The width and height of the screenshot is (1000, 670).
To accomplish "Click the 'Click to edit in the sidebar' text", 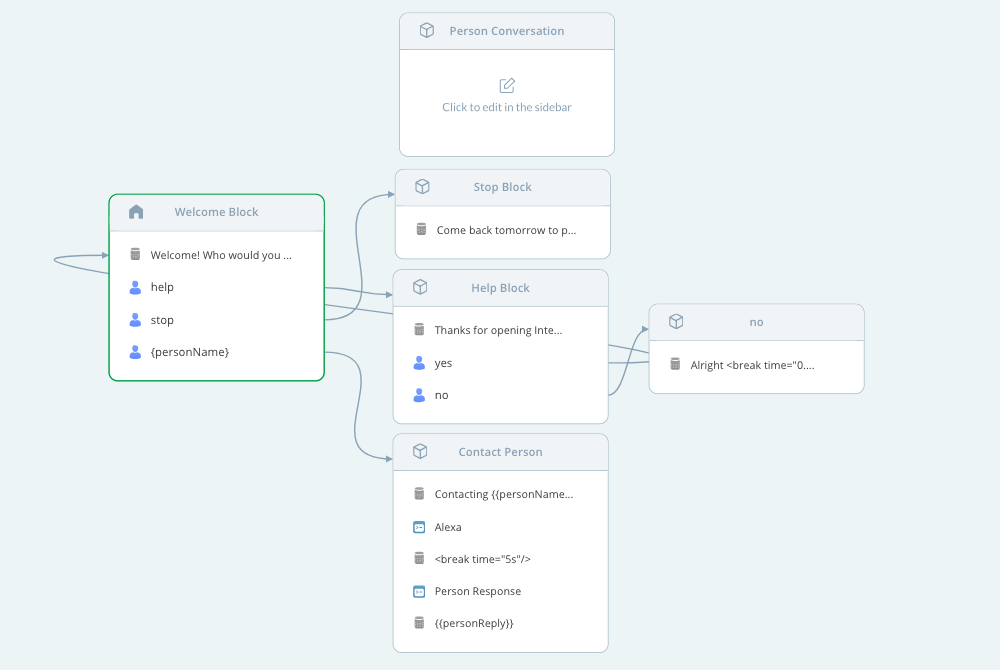I will 507,107.
